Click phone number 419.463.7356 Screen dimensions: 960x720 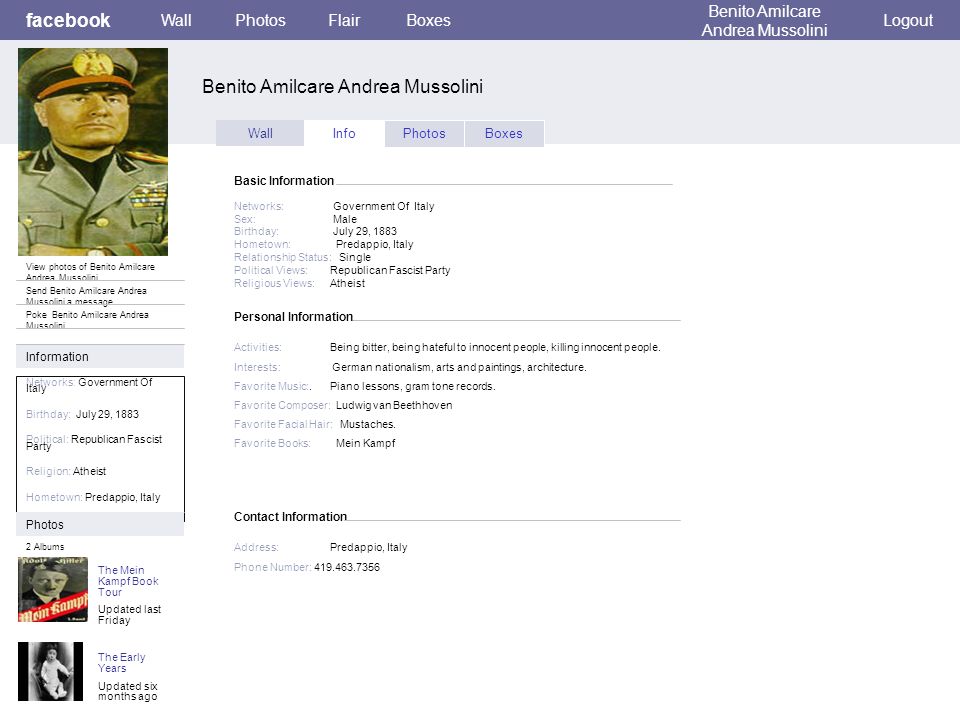pyautogui.click(x=347, y=568)
